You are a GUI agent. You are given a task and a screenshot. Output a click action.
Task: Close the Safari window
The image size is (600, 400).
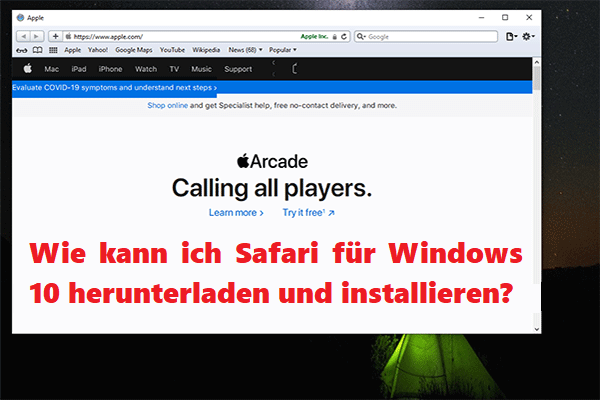(x=529, y=18)
